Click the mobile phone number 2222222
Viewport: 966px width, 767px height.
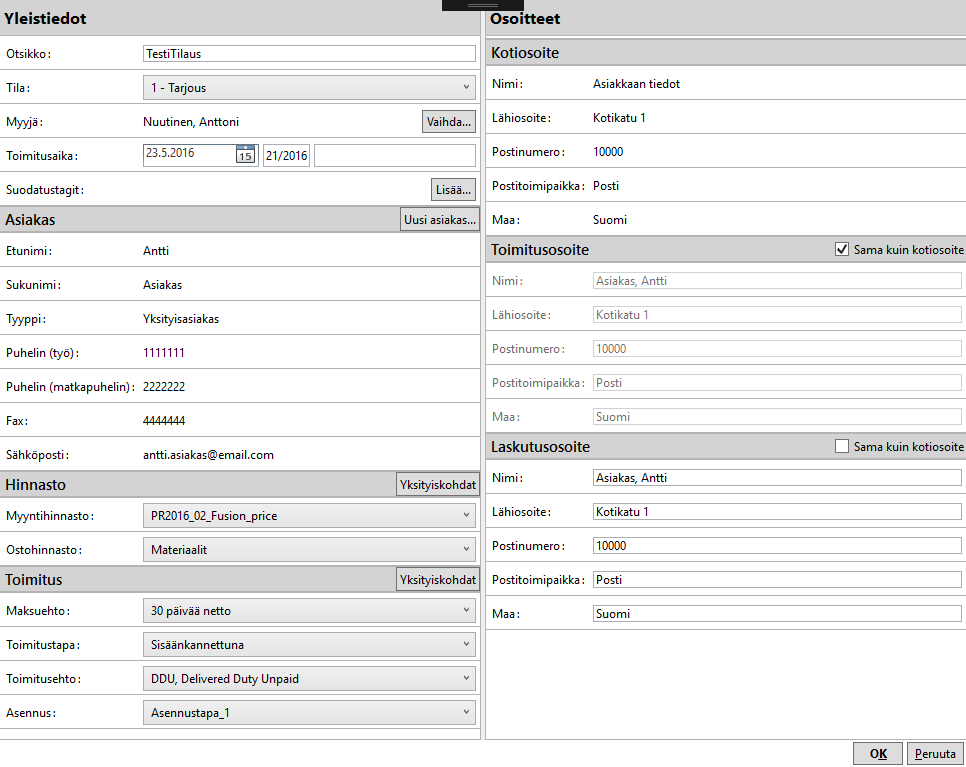coord(164,387)
